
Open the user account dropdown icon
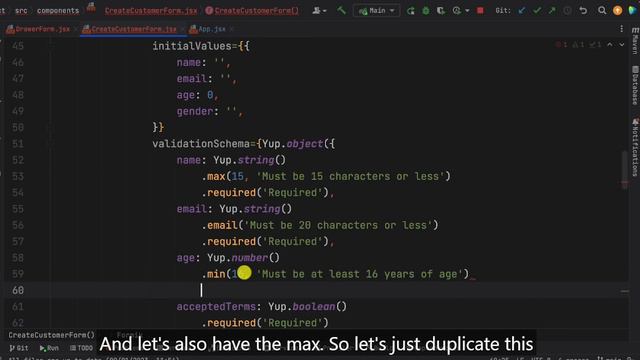[319, 11]
